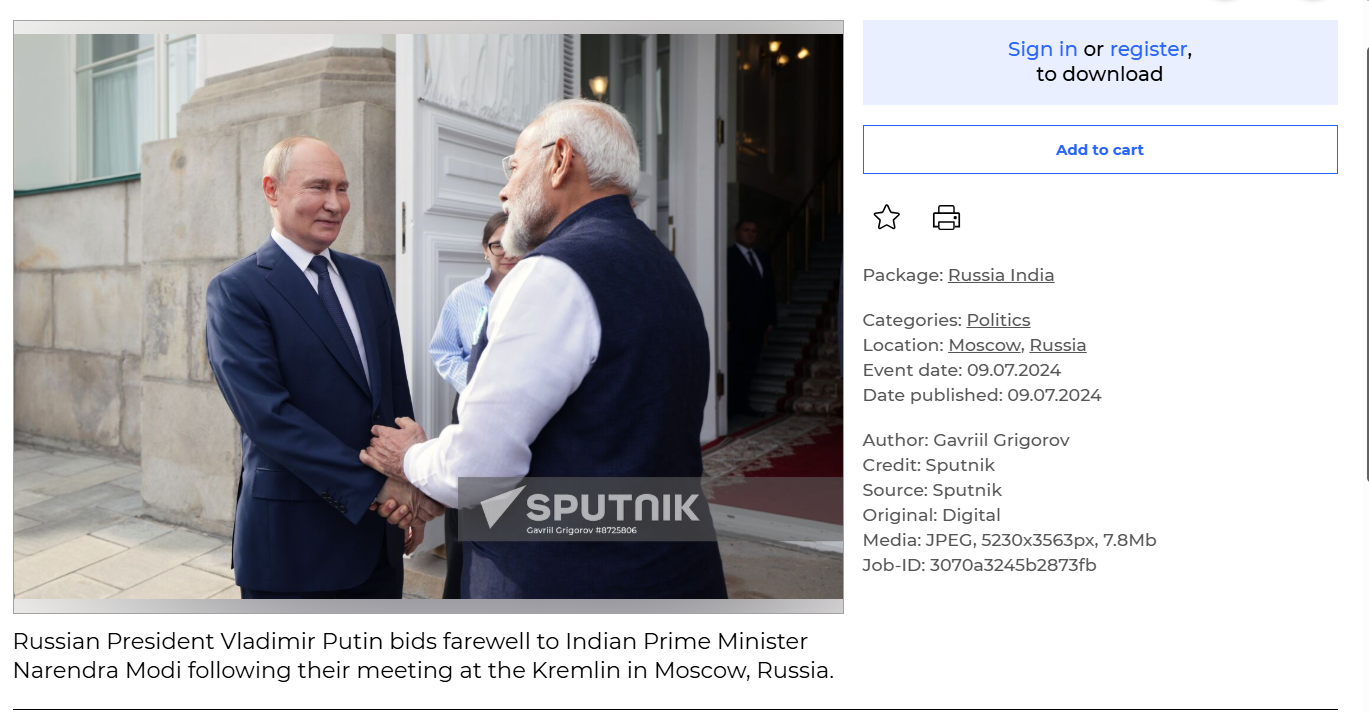The image size is (1369, 713).
Task: Open the Sign in link
Action: tap(1042, 49)
